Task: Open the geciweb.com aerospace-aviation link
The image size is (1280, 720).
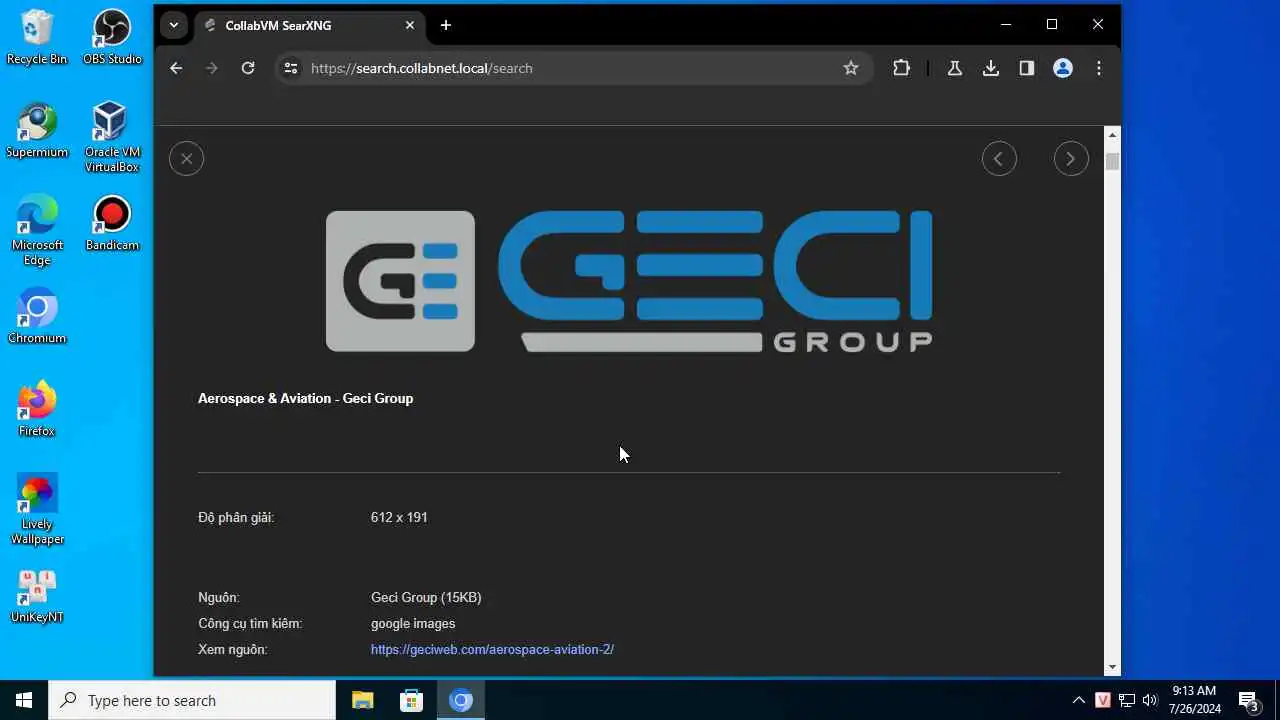Action: 492,650
